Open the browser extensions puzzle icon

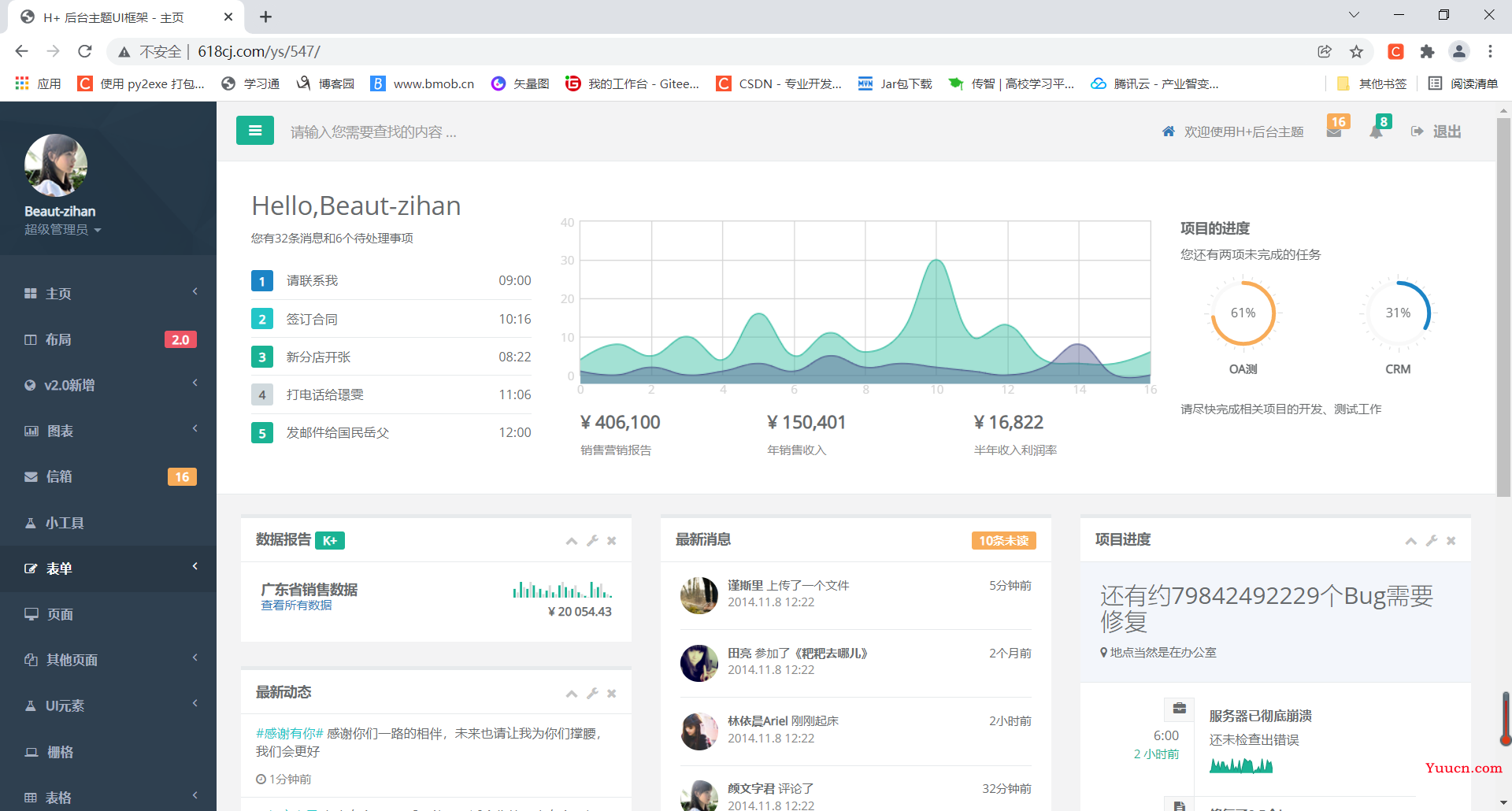pos(1427,51)
